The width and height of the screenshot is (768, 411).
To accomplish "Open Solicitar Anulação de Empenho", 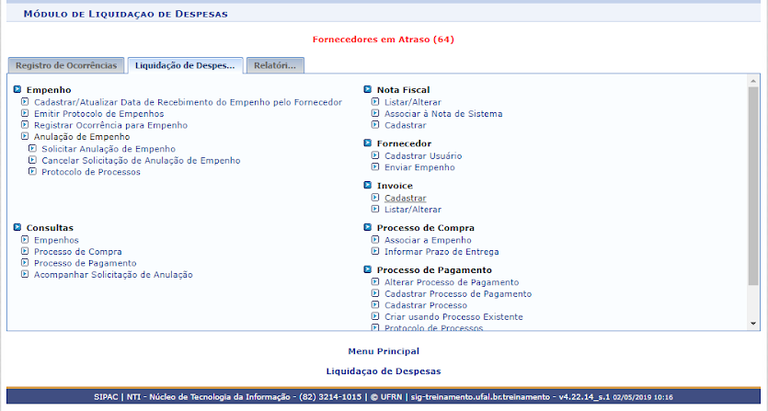I will click(x=108, y=148).
